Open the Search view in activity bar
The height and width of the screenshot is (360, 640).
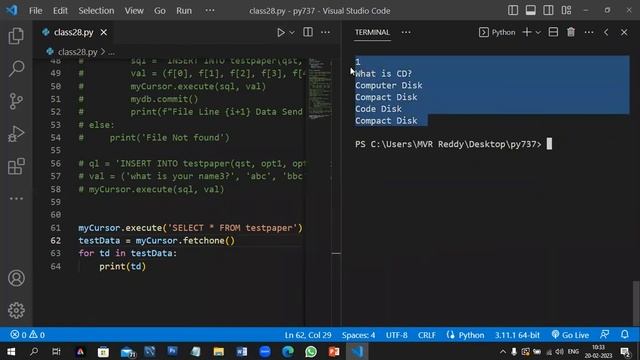pos(16,69)
